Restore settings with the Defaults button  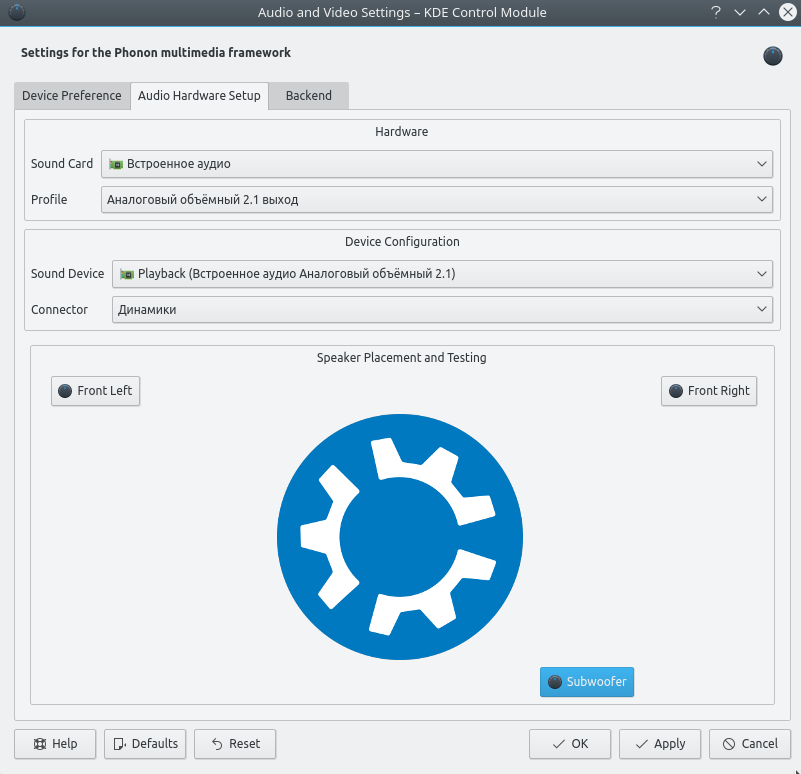click(145, 744)
